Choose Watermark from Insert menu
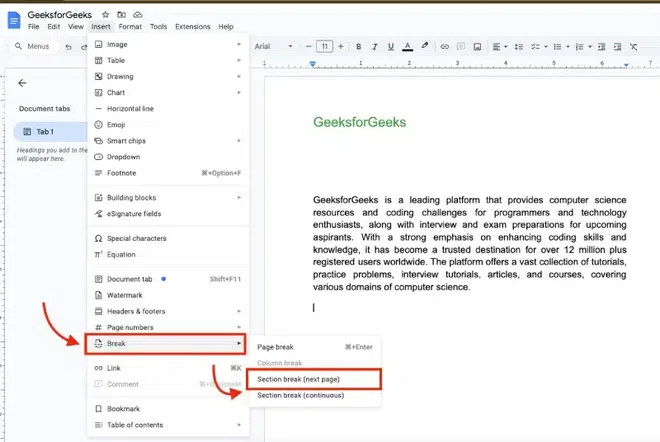Screen dimensions: 660x442 tap(168, 295)
